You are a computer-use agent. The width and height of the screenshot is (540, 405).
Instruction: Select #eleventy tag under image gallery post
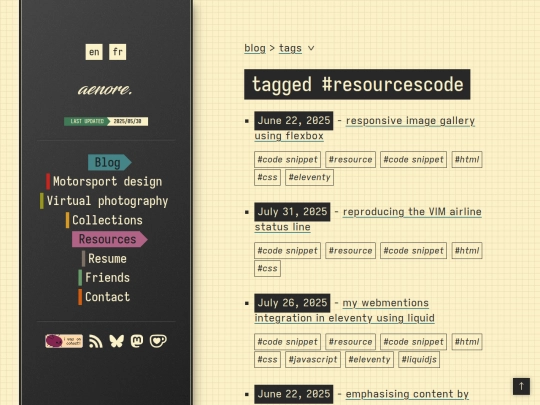(x=309, y=177)
